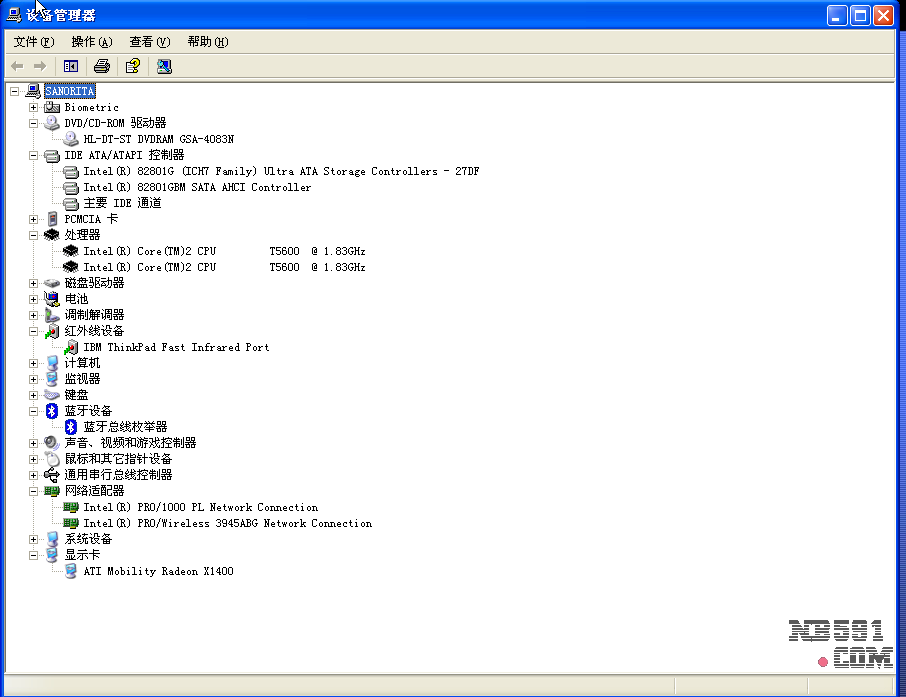Click the IBM ThinkPad Fast Infrared Port icon
906x697 pixels.
tap(71, 347)
